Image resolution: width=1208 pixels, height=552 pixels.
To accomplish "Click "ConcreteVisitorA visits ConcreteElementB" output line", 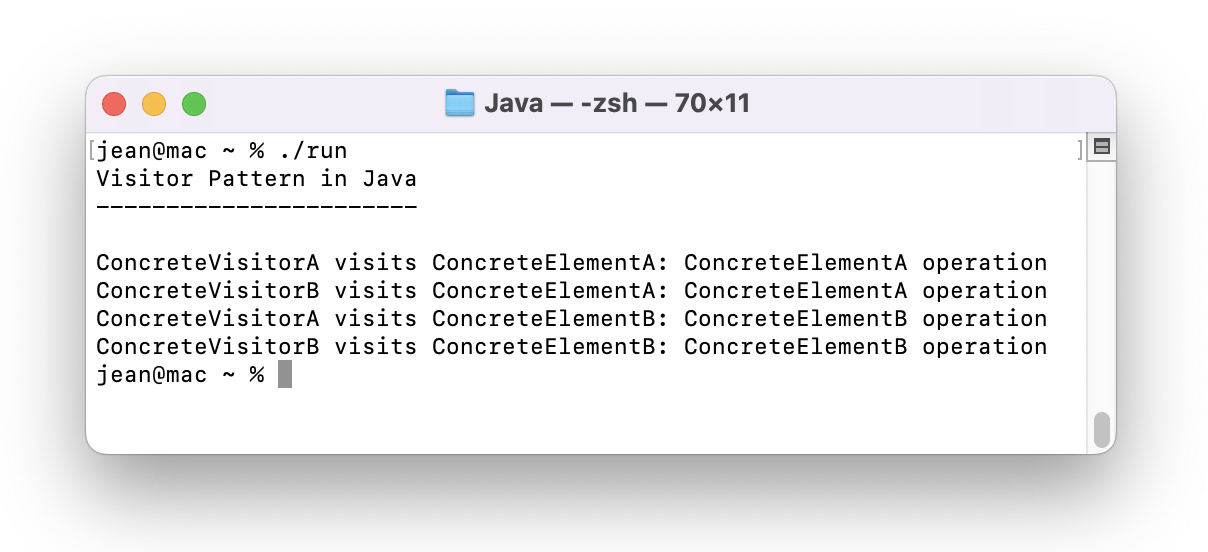I will click(x=571, y=319).
